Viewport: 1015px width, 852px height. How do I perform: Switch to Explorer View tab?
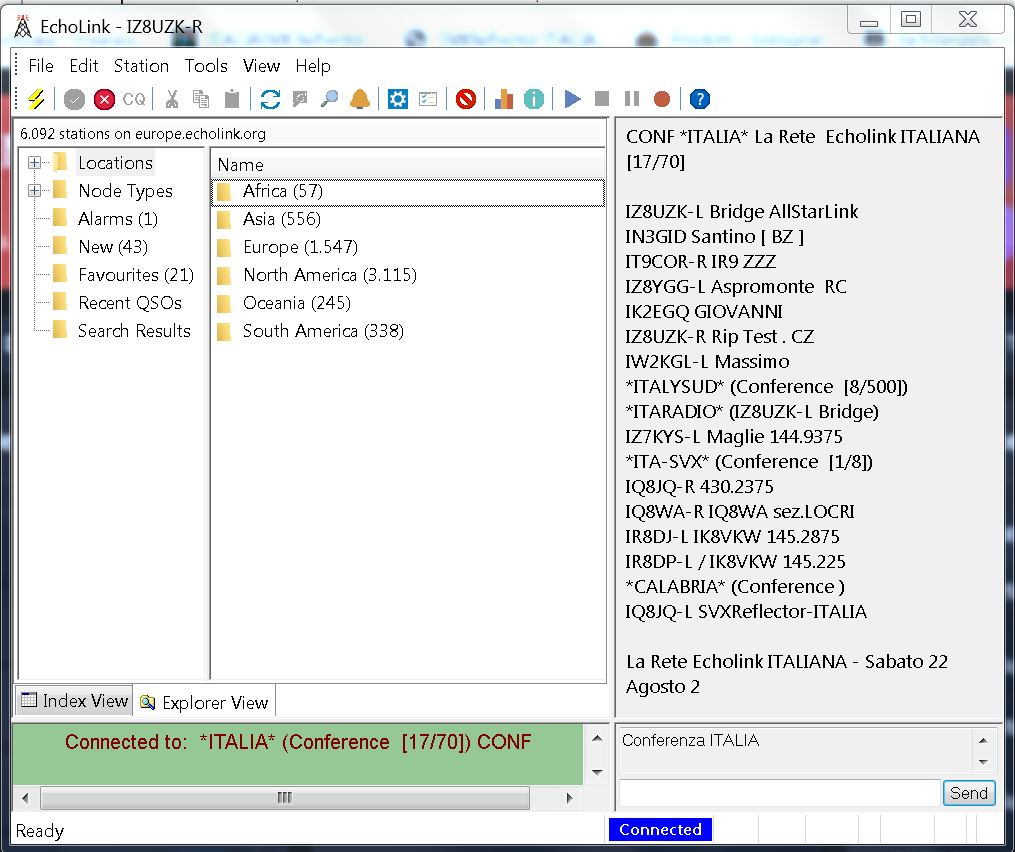[205, 702]
